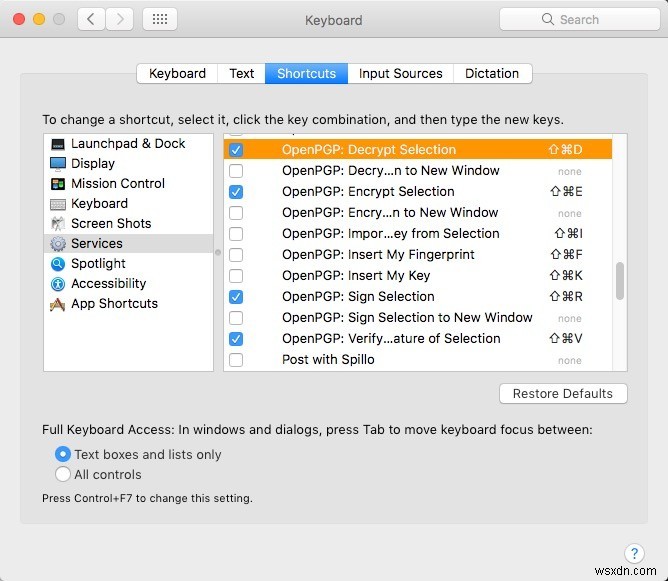Click ⇧⌘K shortcut for Insert My Key
Image resolution: width=668 pixels, height=581 pixels.
[x=566, y=276]
